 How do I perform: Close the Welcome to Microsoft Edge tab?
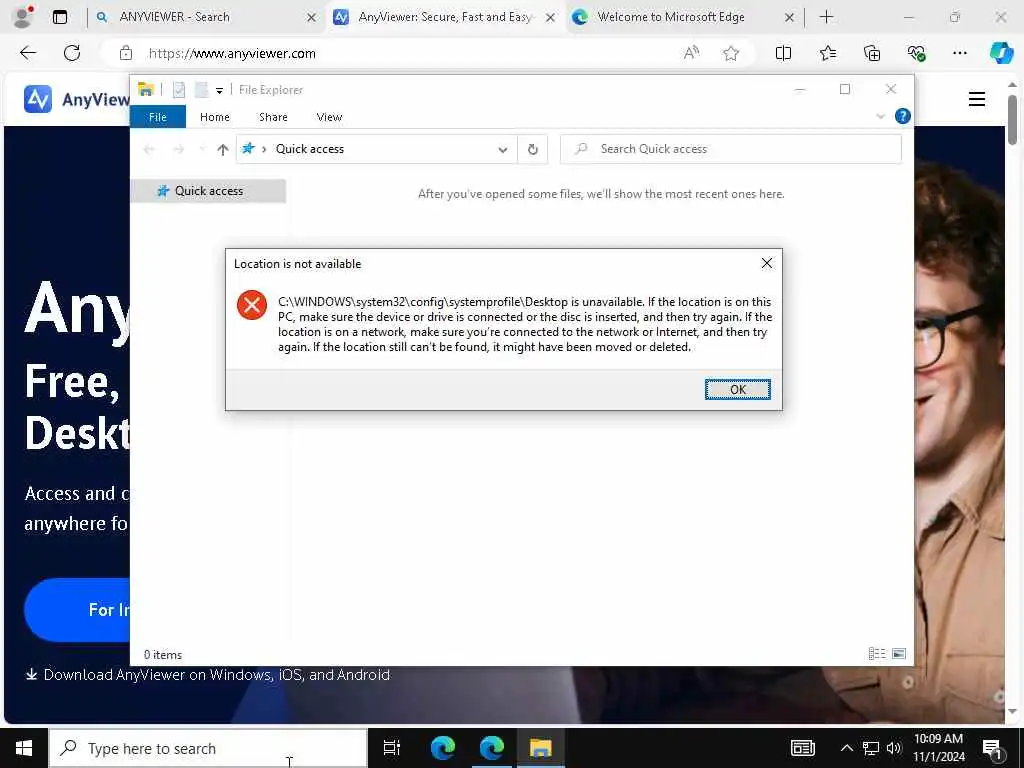(789, 17)
